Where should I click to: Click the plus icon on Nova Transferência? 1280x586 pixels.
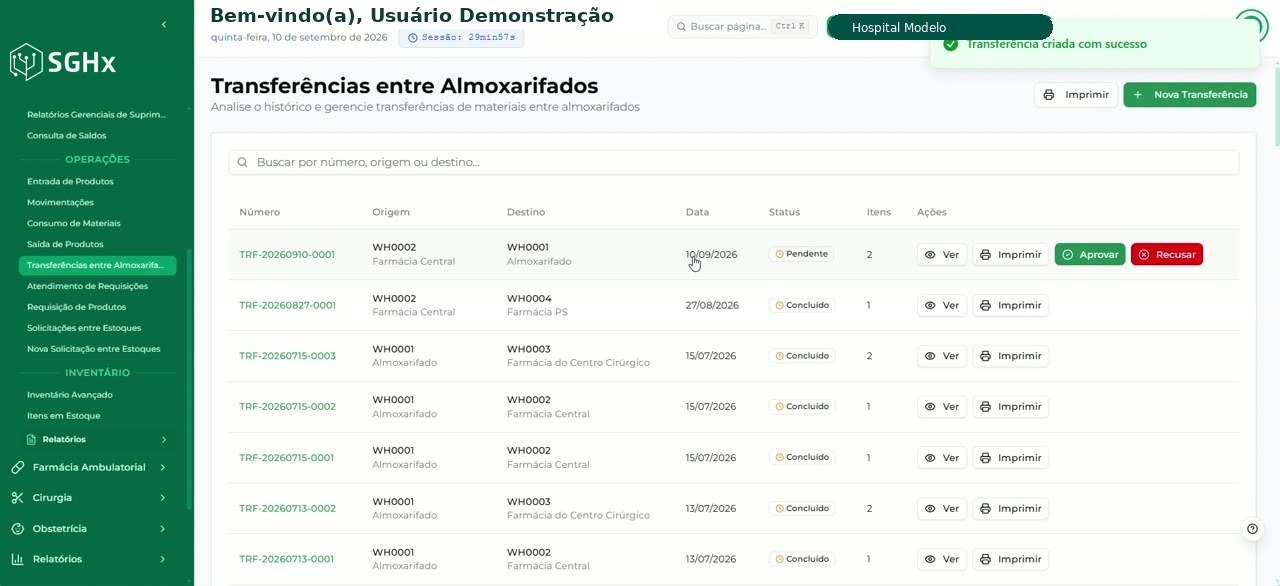tap(1138, 95)
